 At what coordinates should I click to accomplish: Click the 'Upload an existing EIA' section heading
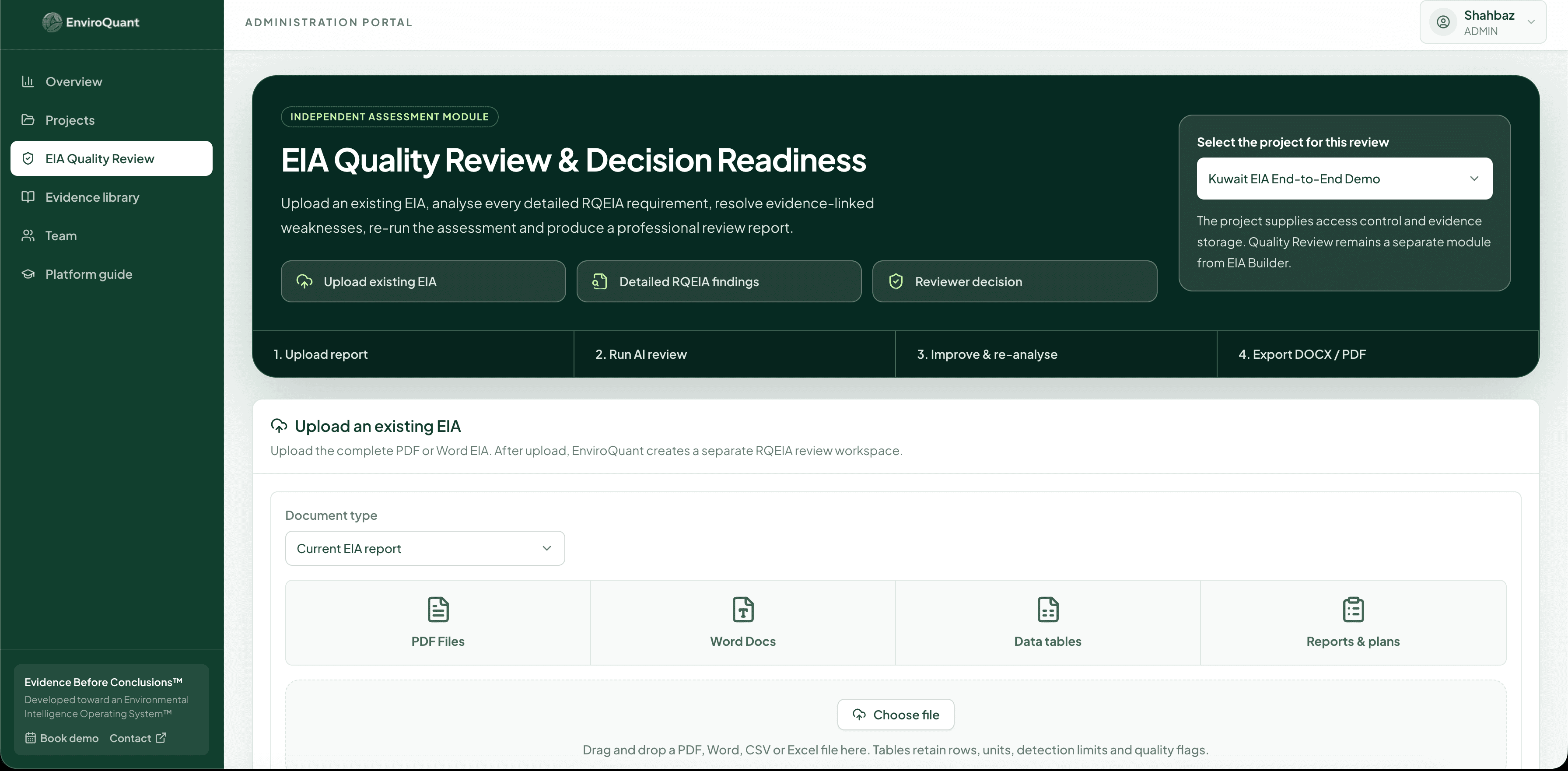click(x=378, y=426)
